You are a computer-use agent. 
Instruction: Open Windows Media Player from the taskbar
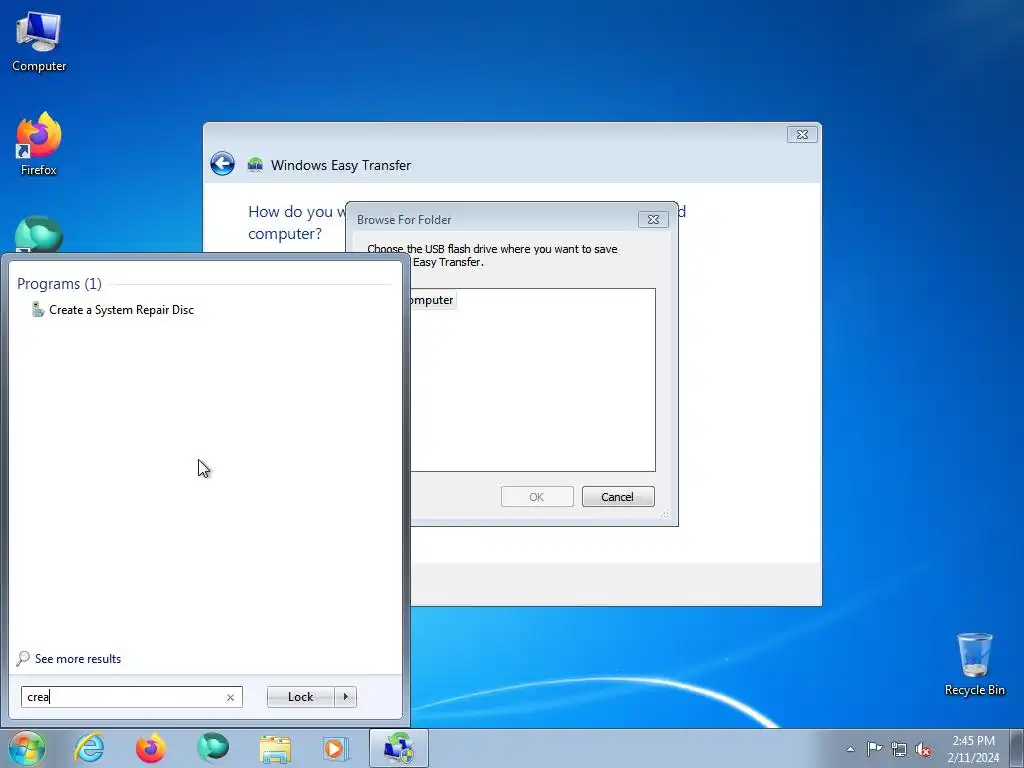point(336,748)
